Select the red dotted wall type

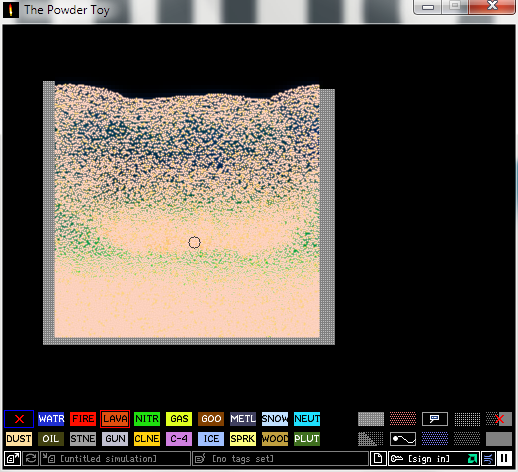[x=403, y=419]
